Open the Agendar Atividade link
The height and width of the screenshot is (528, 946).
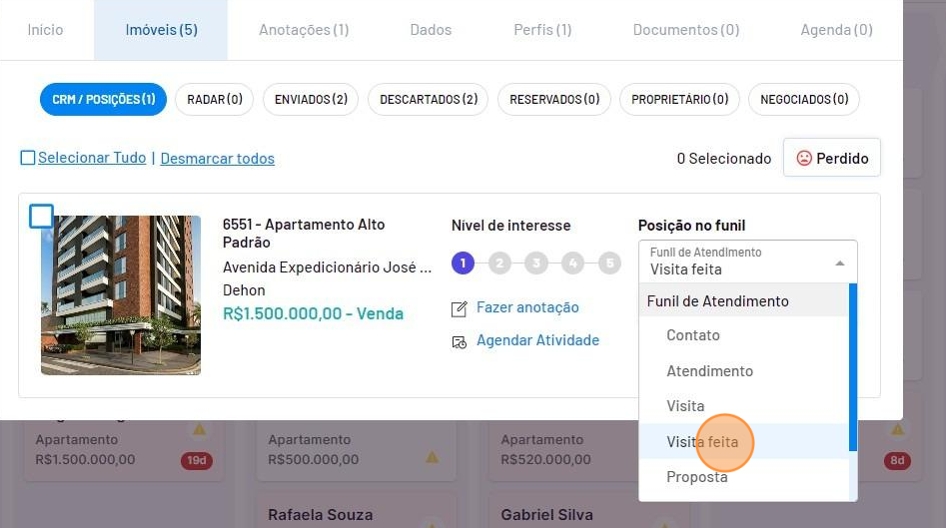point(538,340)
